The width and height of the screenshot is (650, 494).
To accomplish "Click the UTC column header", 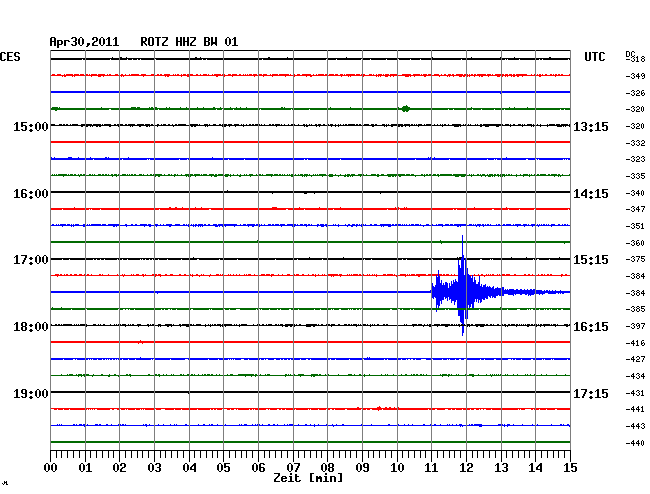I will 594,57.
